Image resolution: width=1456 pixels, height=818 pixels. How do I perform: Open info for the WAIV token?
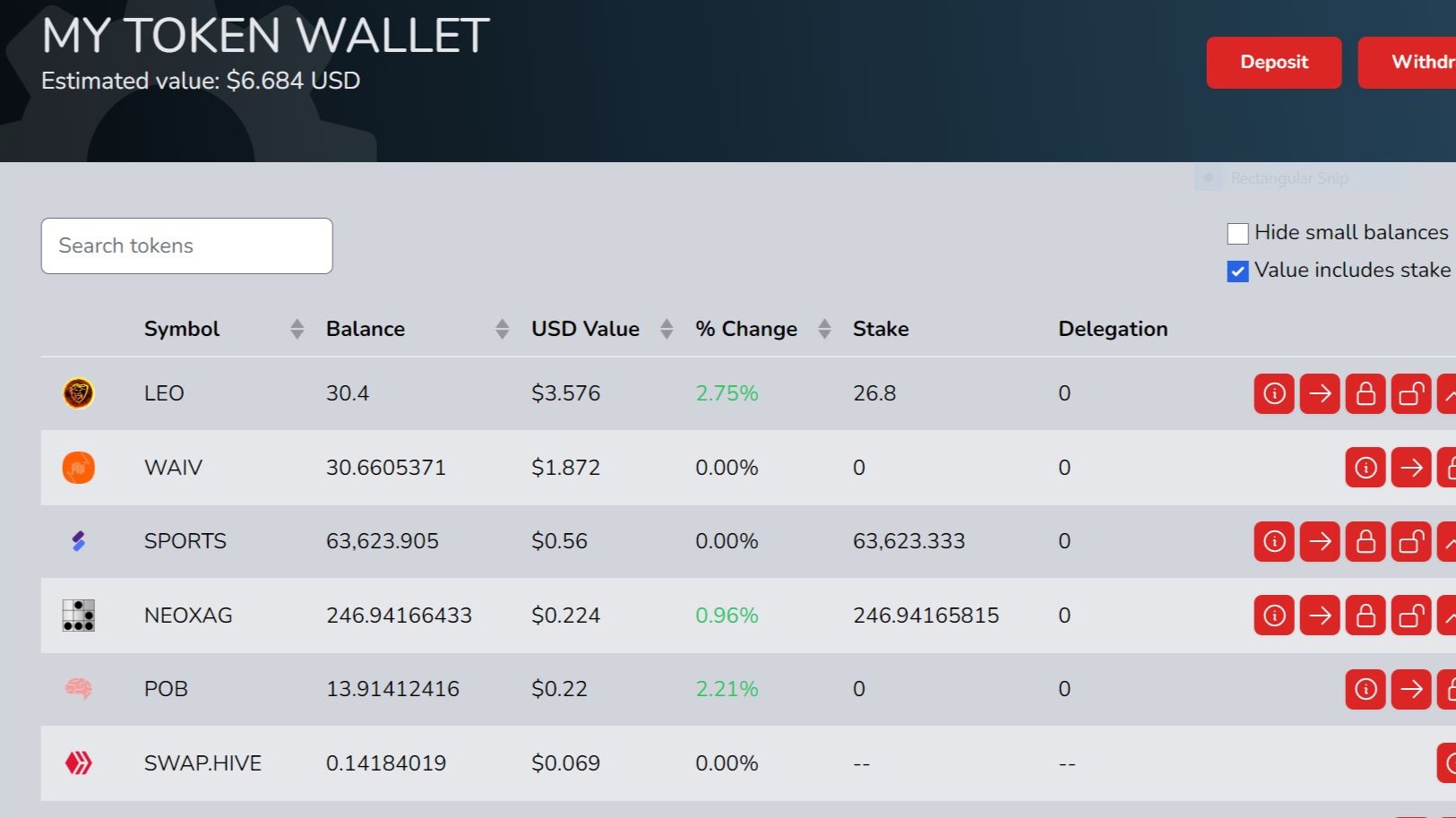tap(1366, 468)
